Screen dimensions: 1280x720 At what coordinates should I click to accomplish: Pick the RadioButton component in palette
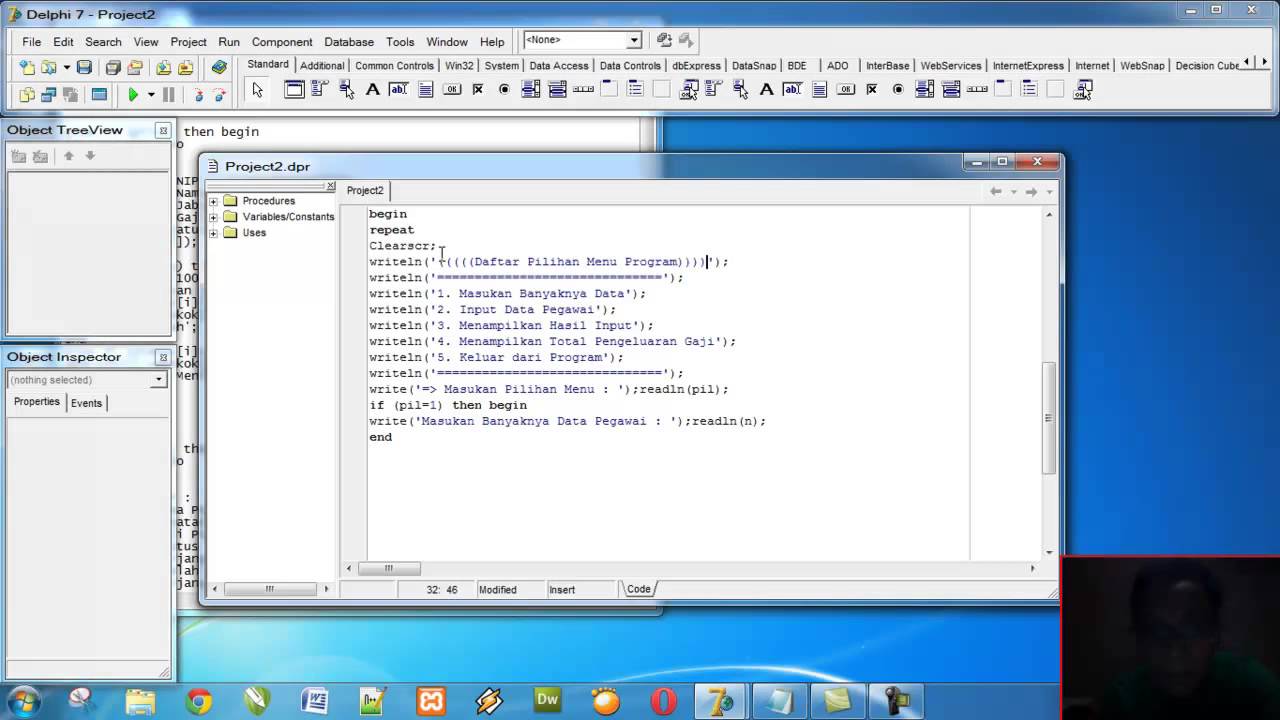504,89
